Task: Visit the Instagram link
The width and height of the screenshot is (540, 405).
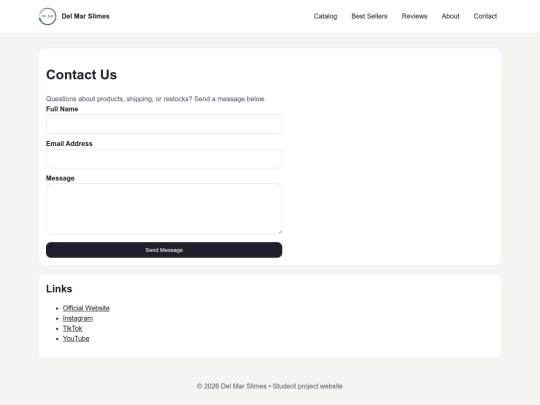Action: 78,318
